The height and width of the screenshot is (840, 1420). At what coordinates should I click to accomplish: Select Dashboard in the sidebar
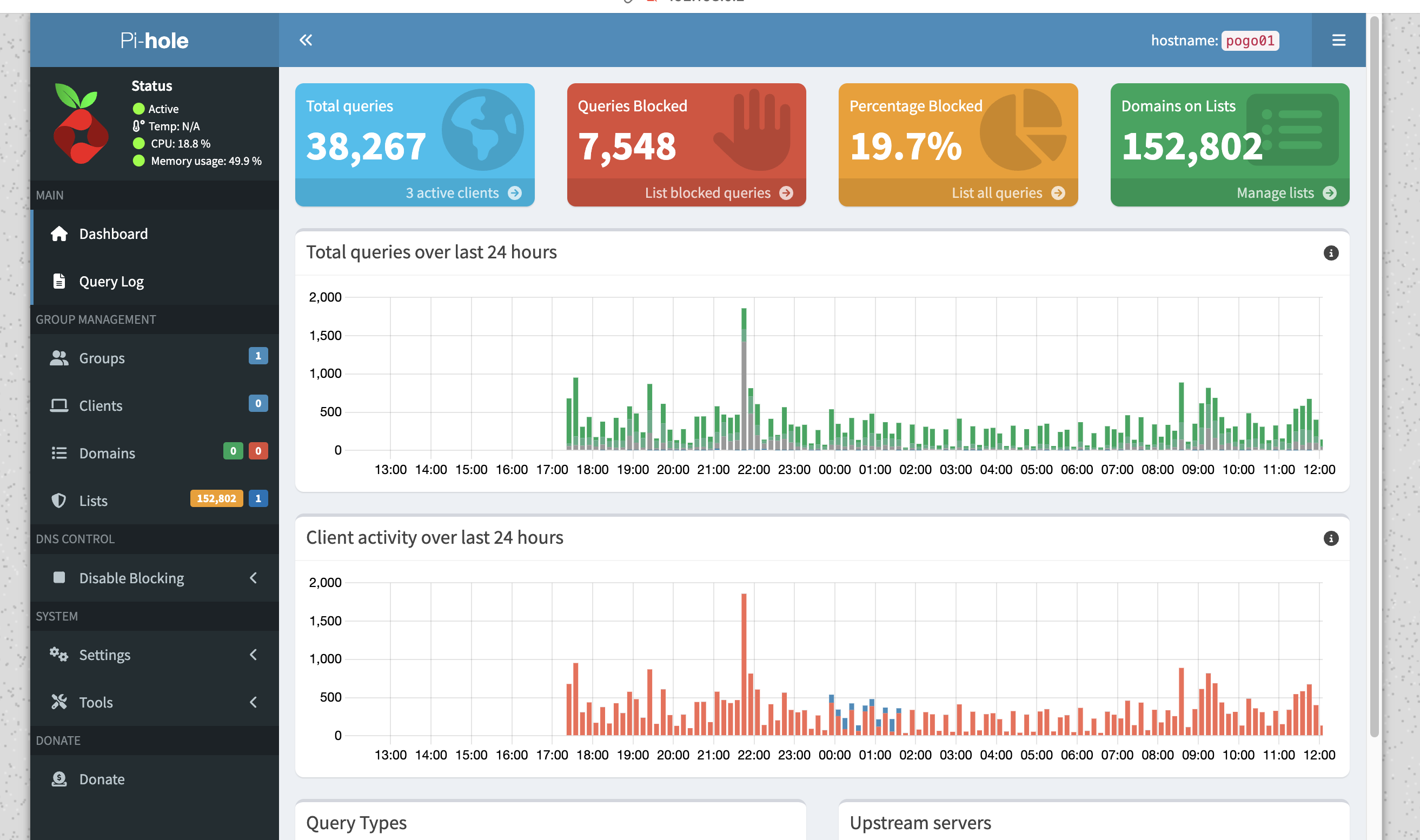[113, 234]
